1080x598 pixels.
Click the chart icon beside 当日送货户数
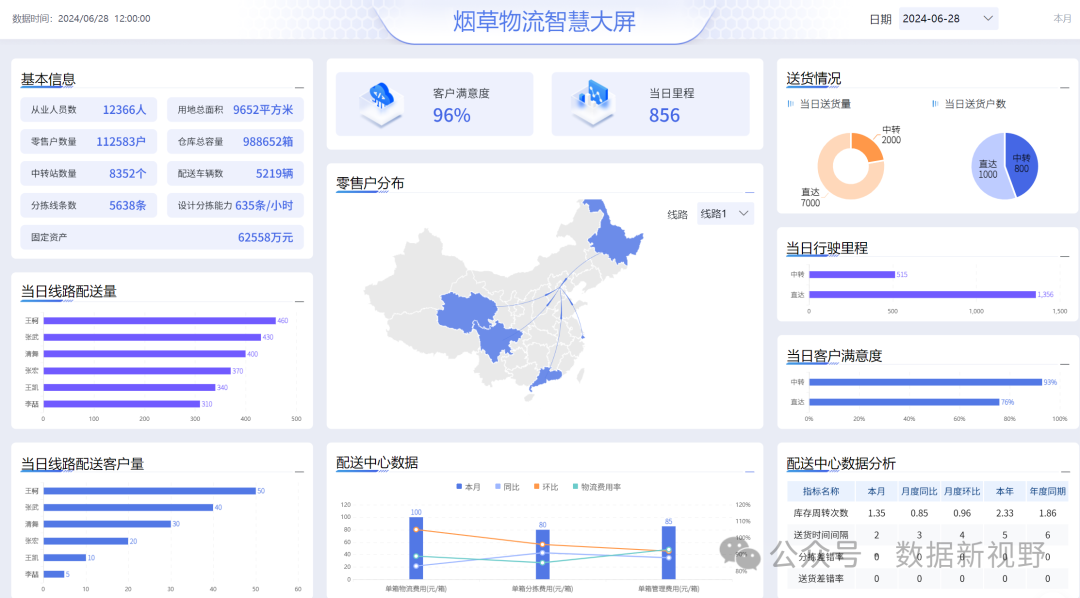(x=935, y=103)
